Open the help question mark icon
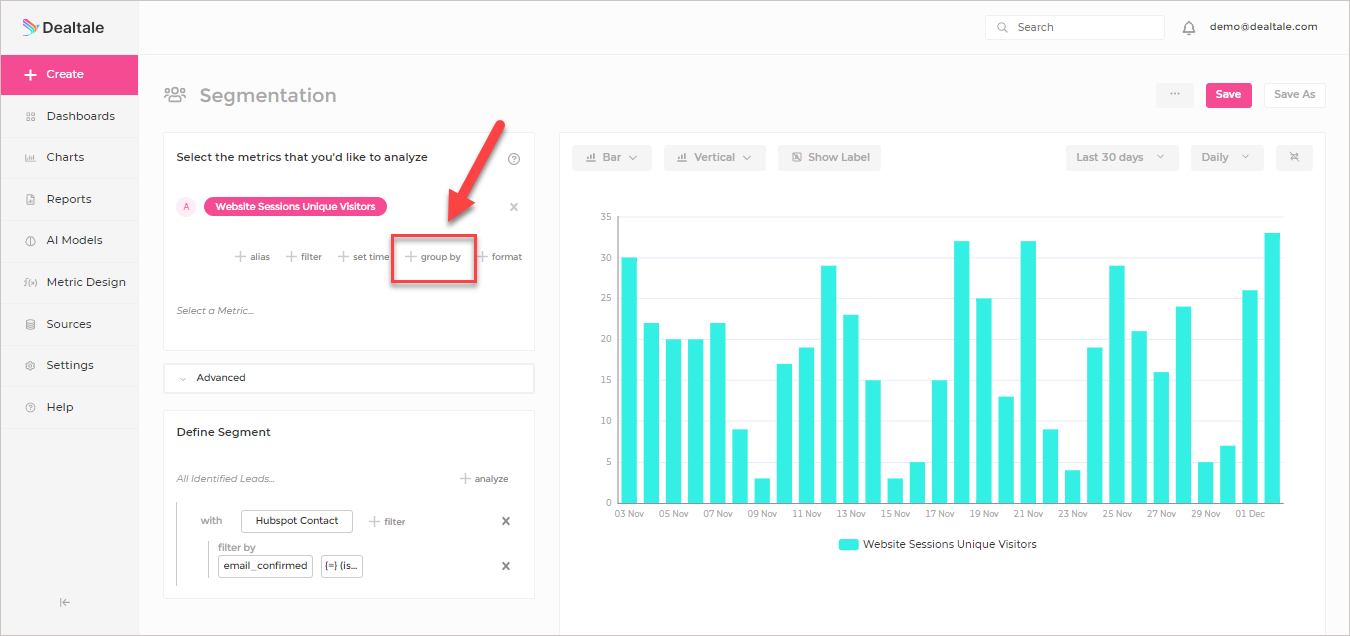 [514, 158]
